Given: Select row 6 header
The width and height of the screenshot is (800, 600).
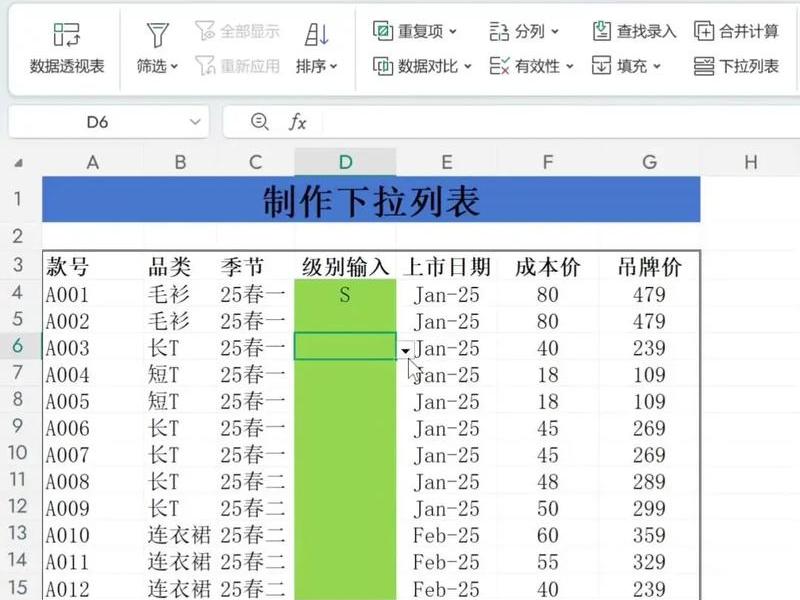Looking at the screenshot, I should (18, 346).
